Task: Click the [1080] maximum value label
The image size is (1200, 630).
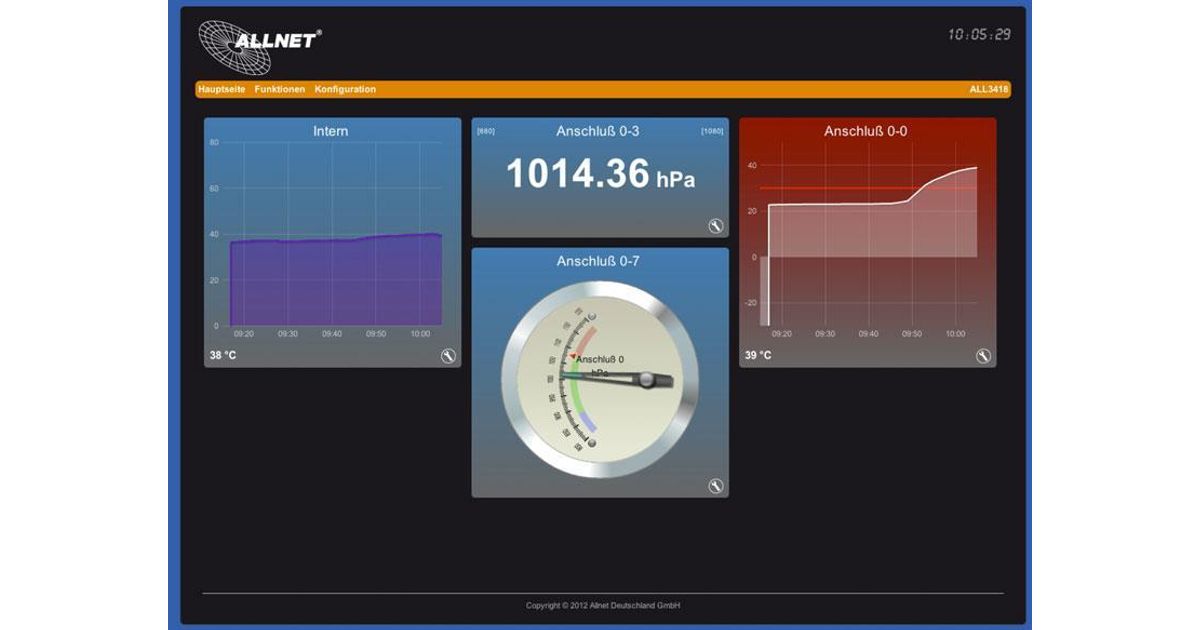Action: [x=712, y=132]
